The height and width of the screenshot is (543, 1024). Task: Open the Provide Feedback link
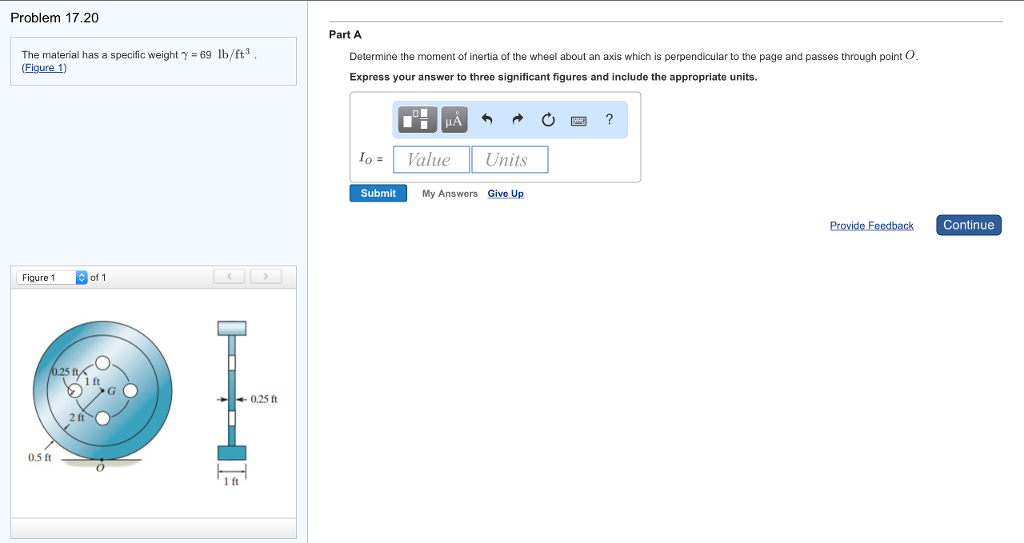tap(871, 226)
